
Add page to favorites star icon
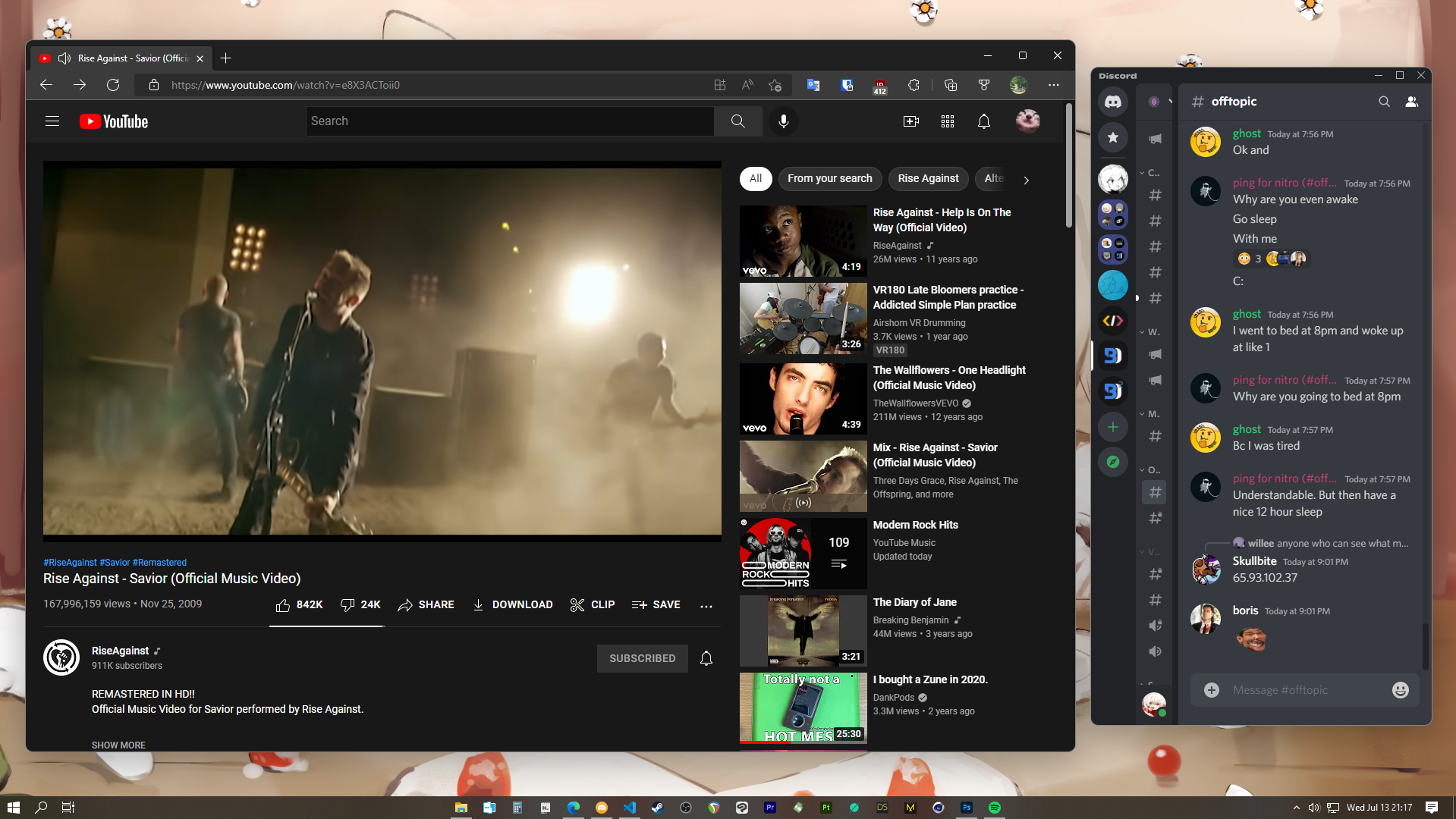point(775,85)
